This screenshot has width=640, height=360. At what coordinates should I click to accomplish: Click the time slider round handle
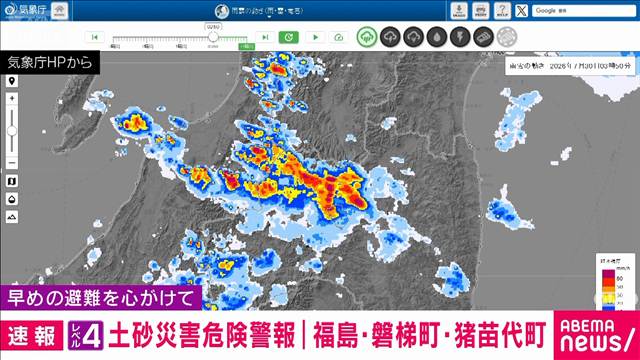tap(213, 37)
